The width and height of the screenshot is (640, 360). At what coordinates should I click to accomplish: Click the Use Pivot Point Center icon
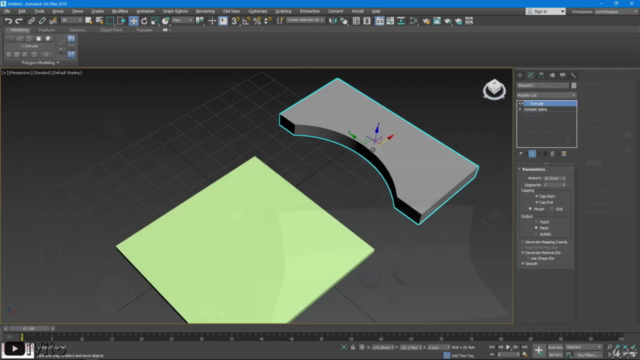coord(200,21)
